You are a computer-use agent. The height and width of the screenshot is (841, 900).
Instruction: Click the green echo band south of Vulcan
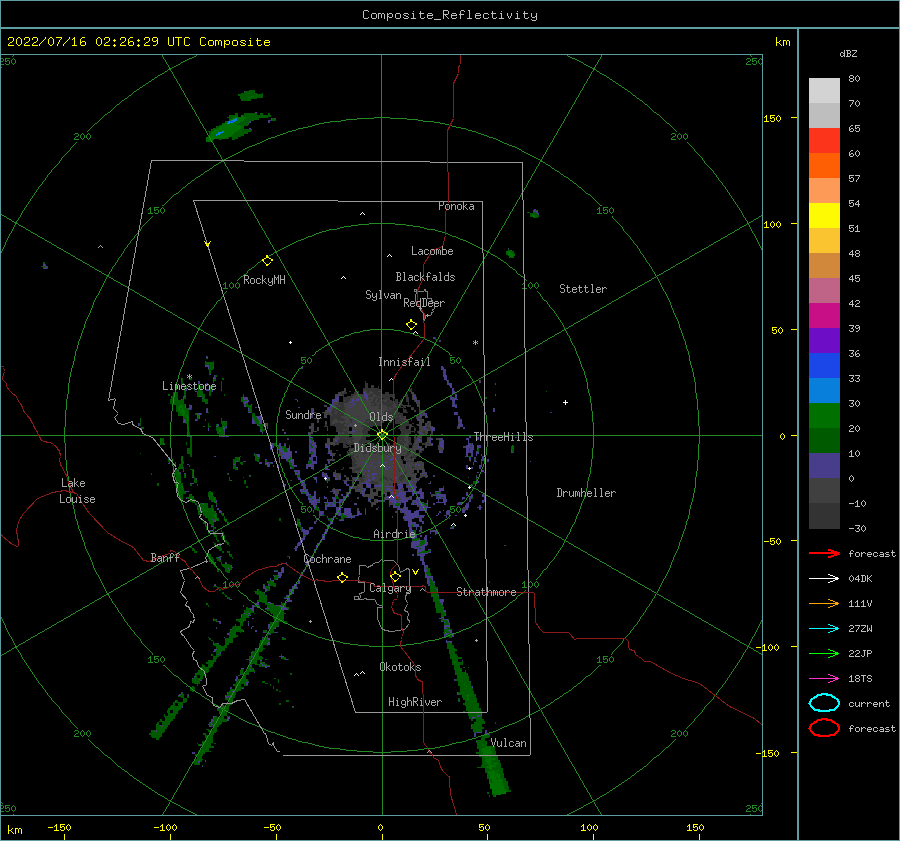(494, 772)
